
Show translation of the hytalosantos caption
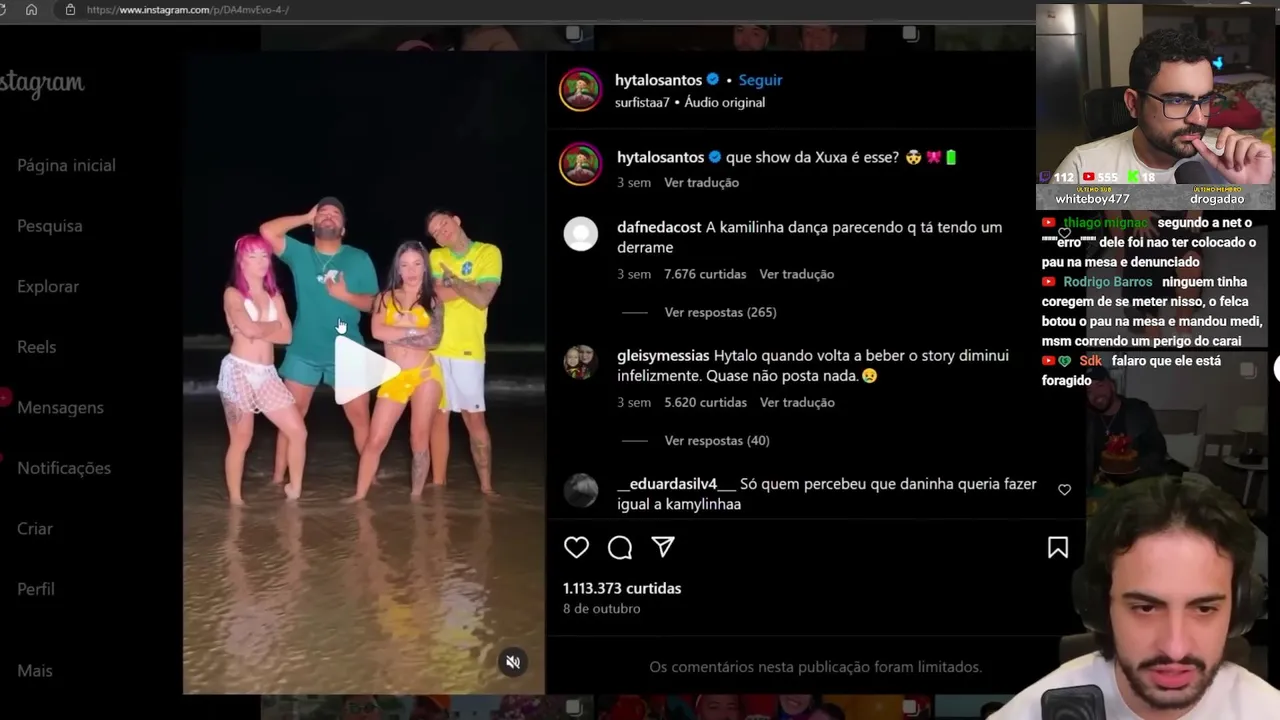[x=701, y=182]
